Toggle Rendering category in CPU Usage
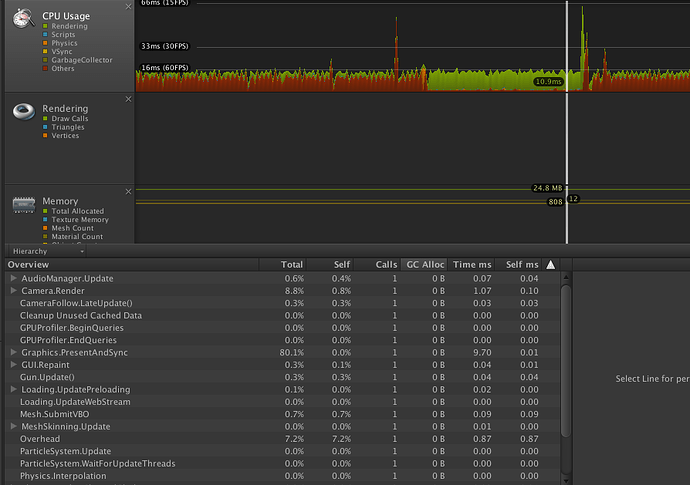 45,26
